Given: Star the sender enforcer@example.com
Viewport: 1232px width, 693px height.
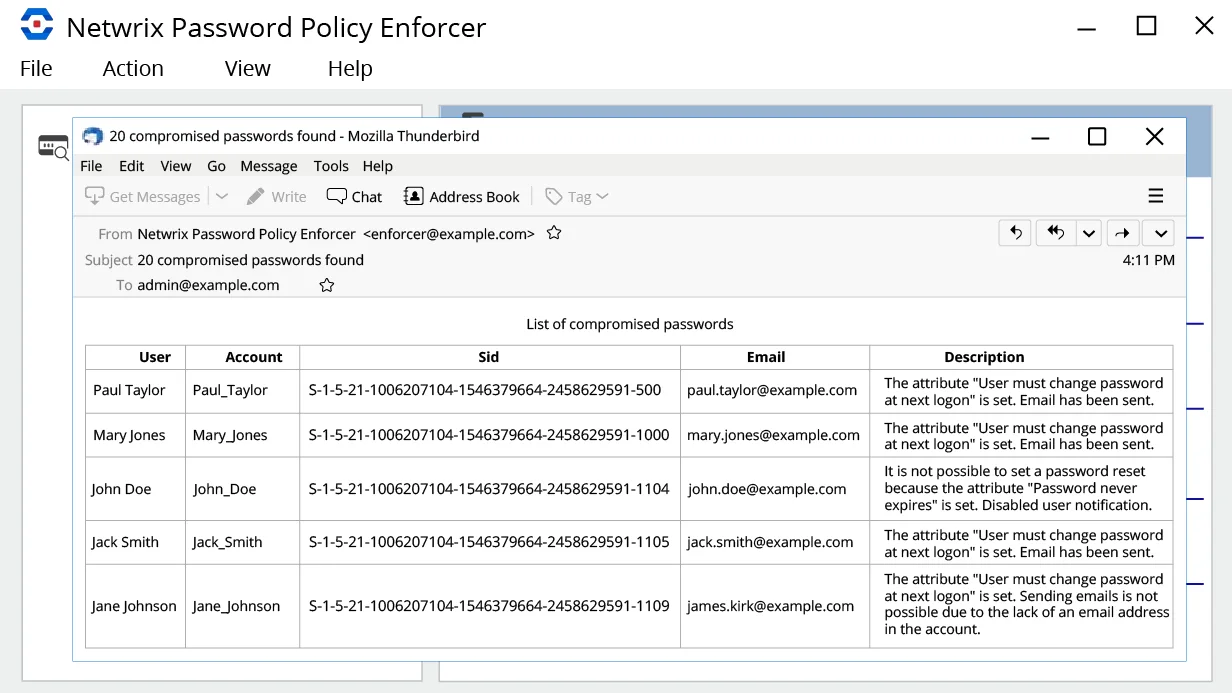Looking at the screenshot, I should click(554, 233).
